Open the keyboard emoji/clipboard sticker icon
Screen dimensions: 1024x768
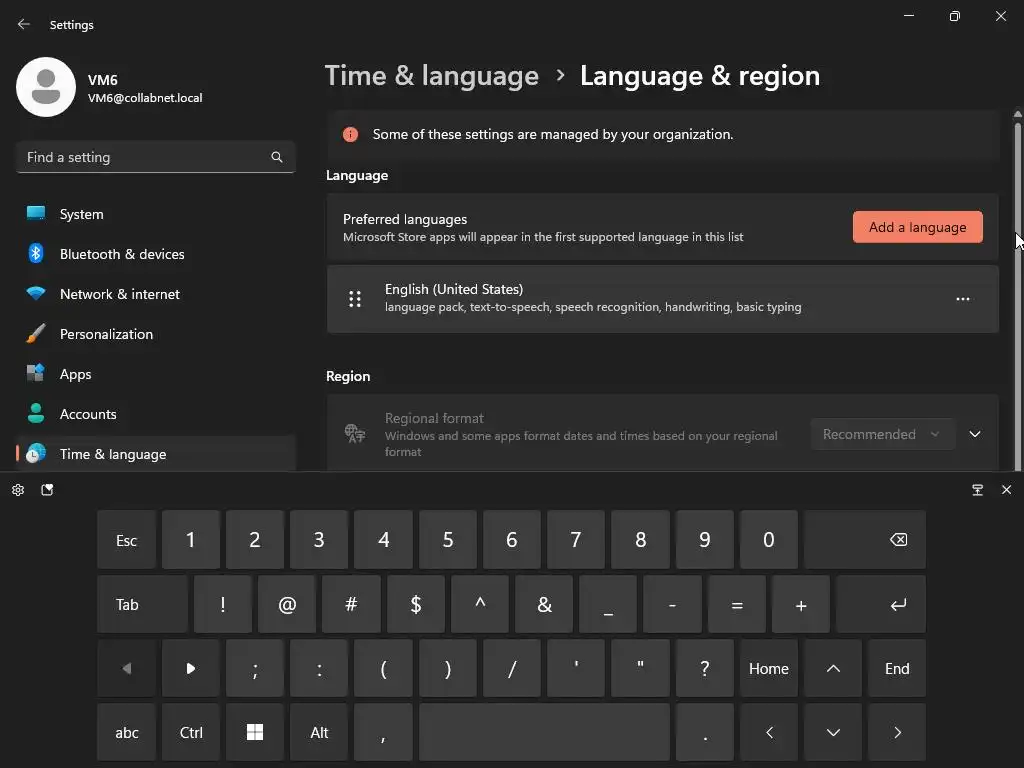47,490
